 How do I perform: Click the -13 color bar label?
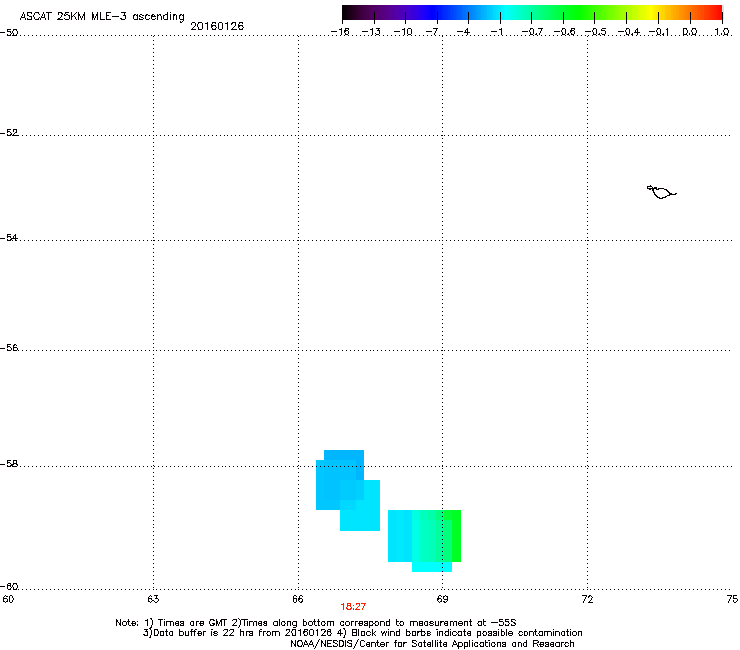371,32
